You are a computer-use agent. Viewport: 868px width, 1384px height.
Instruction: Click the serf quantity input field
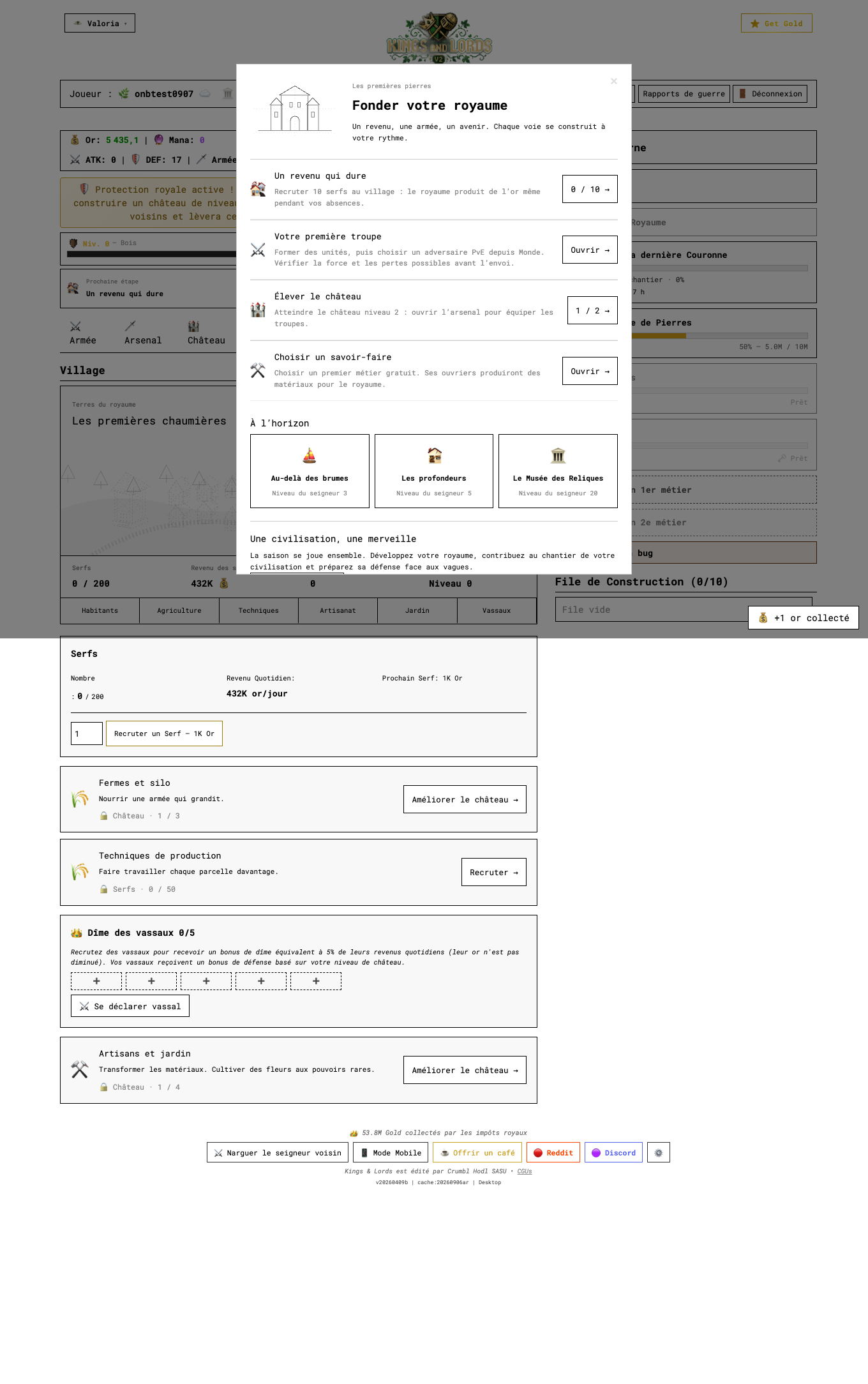[87, 733]
